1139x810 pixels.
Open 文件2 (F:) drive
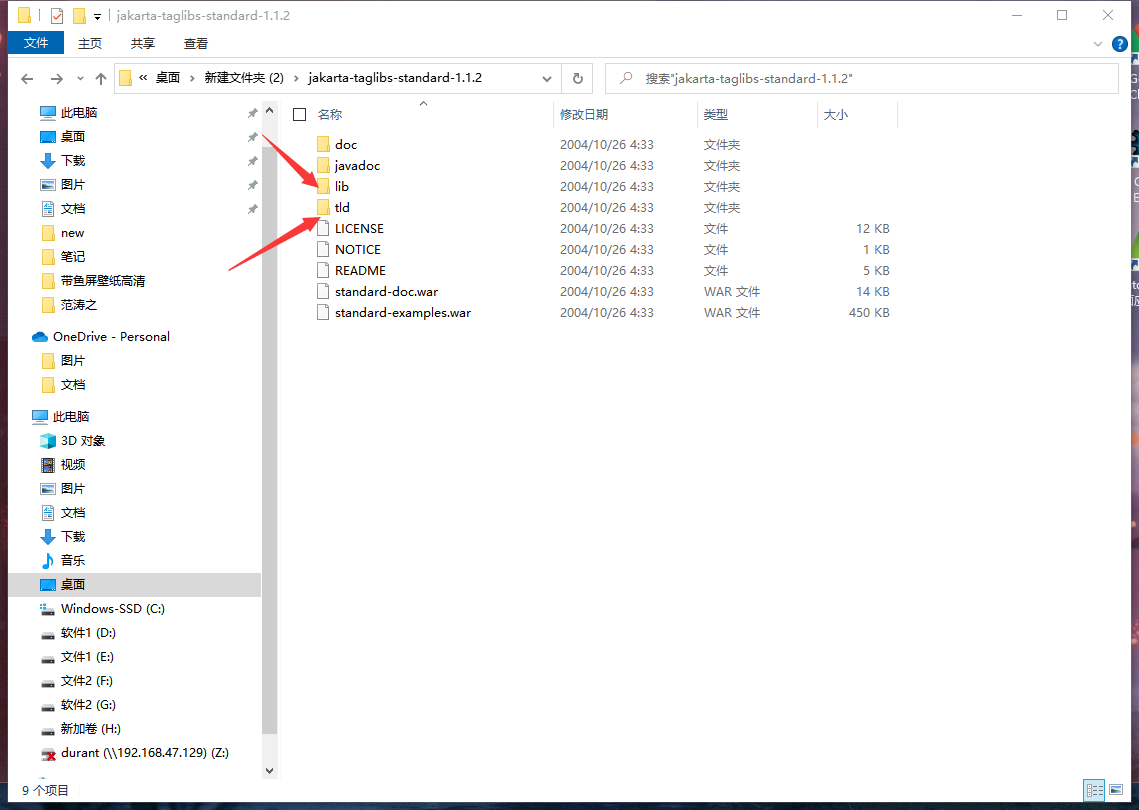86,681
